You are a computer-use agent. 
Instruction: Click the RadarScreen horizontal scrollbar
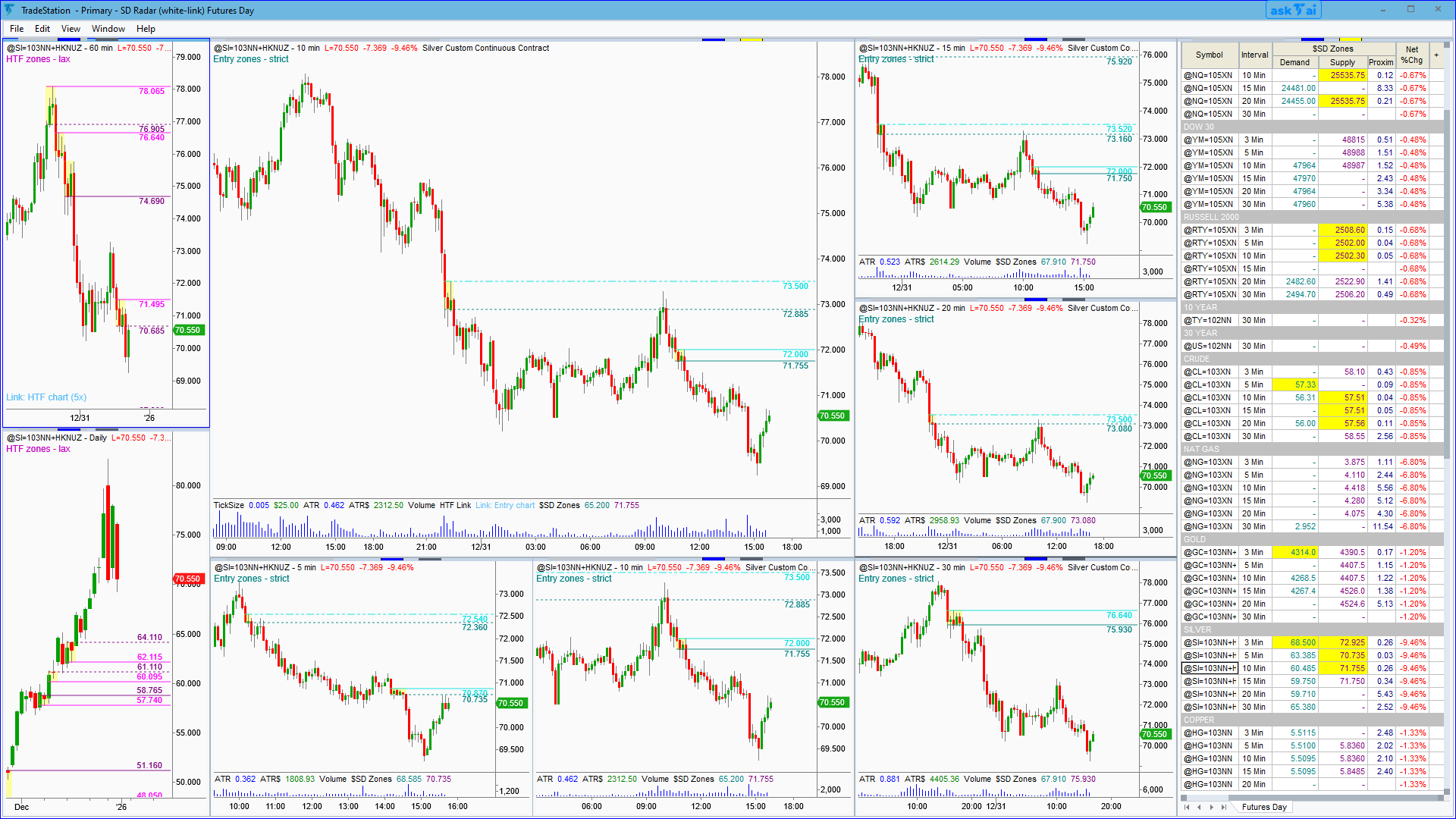[1312, 798]
